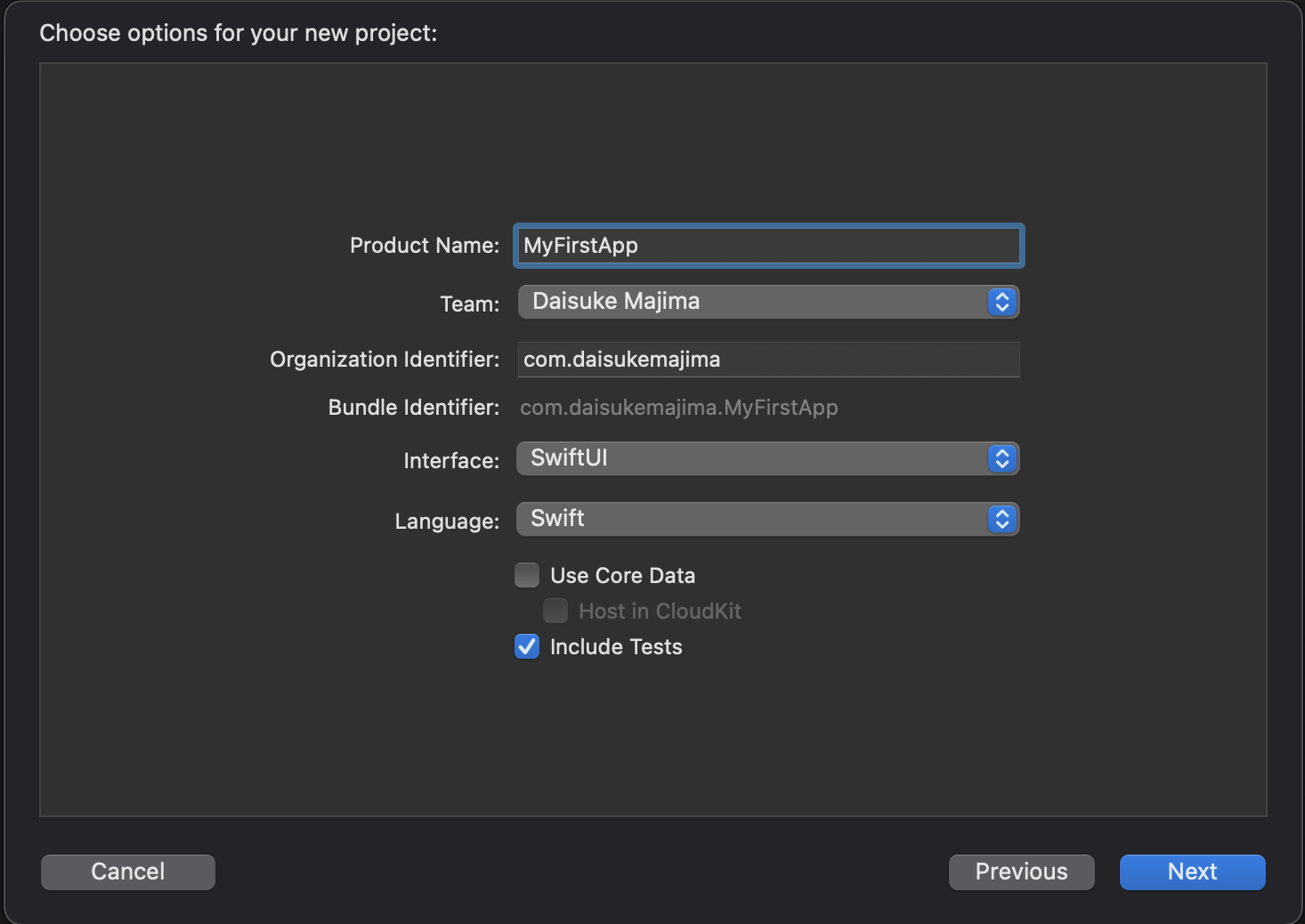Click the "Product Name:" label
The image size is (1305, 924).
pos(425,246)
